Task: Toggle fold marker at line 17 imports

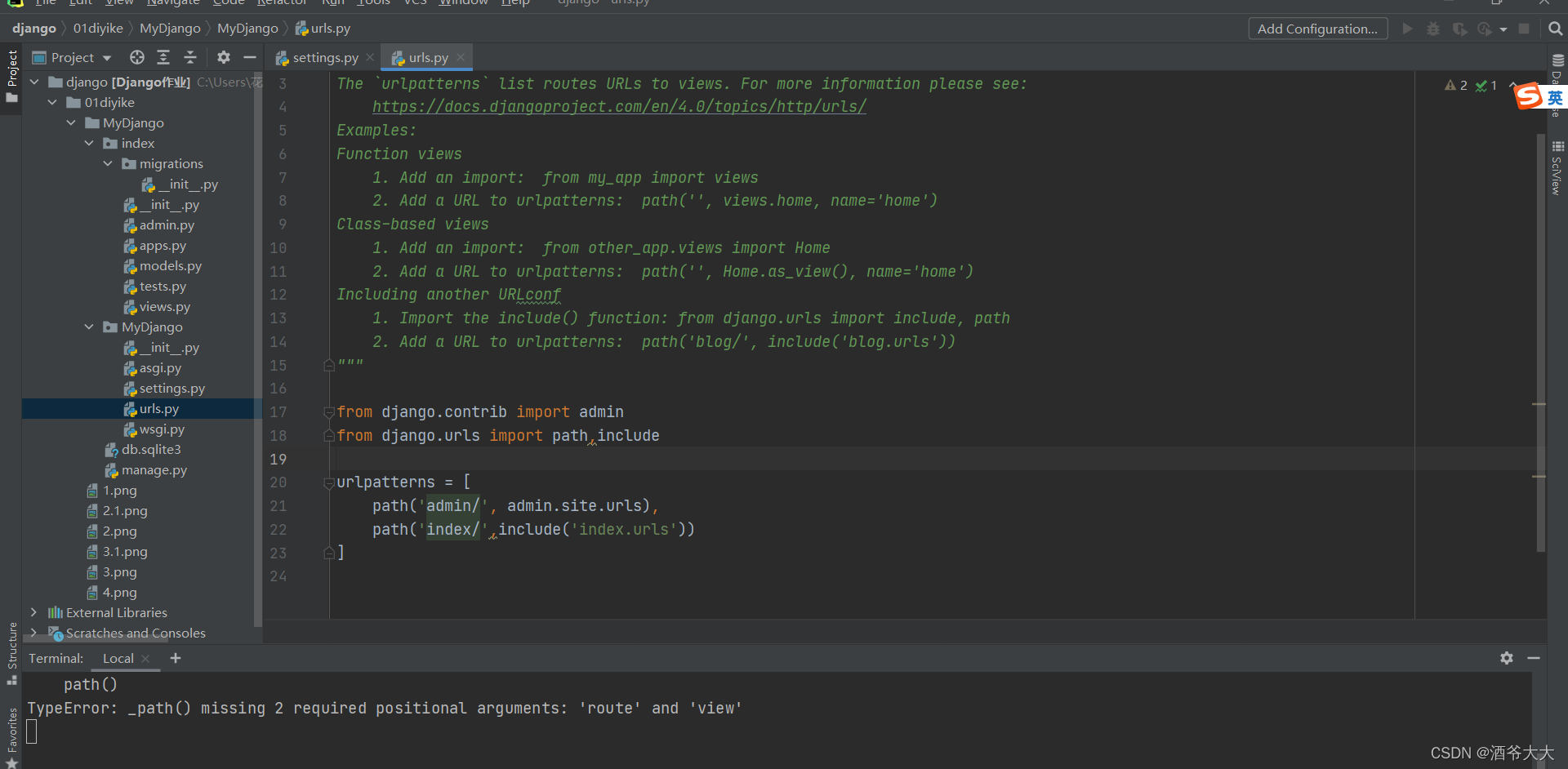Action: (328, 412)
